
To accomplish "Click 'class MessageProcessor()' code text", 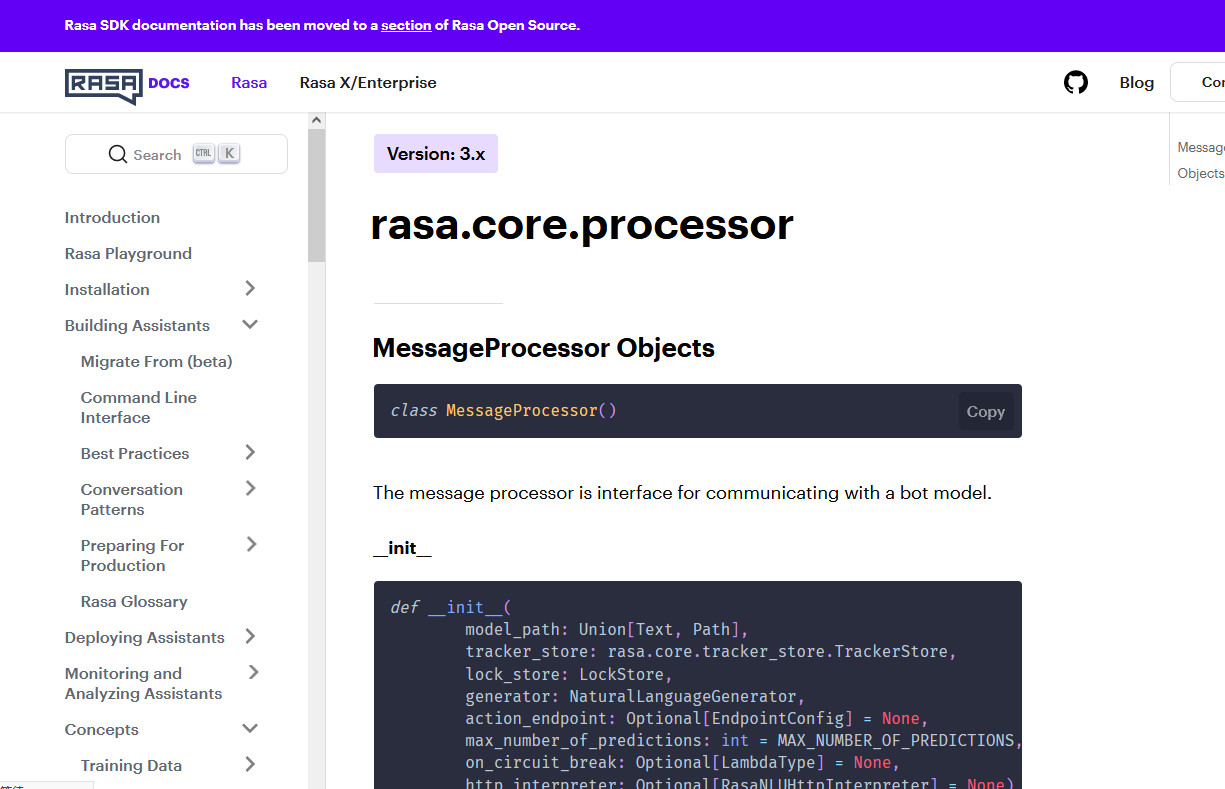I will 504,411.
